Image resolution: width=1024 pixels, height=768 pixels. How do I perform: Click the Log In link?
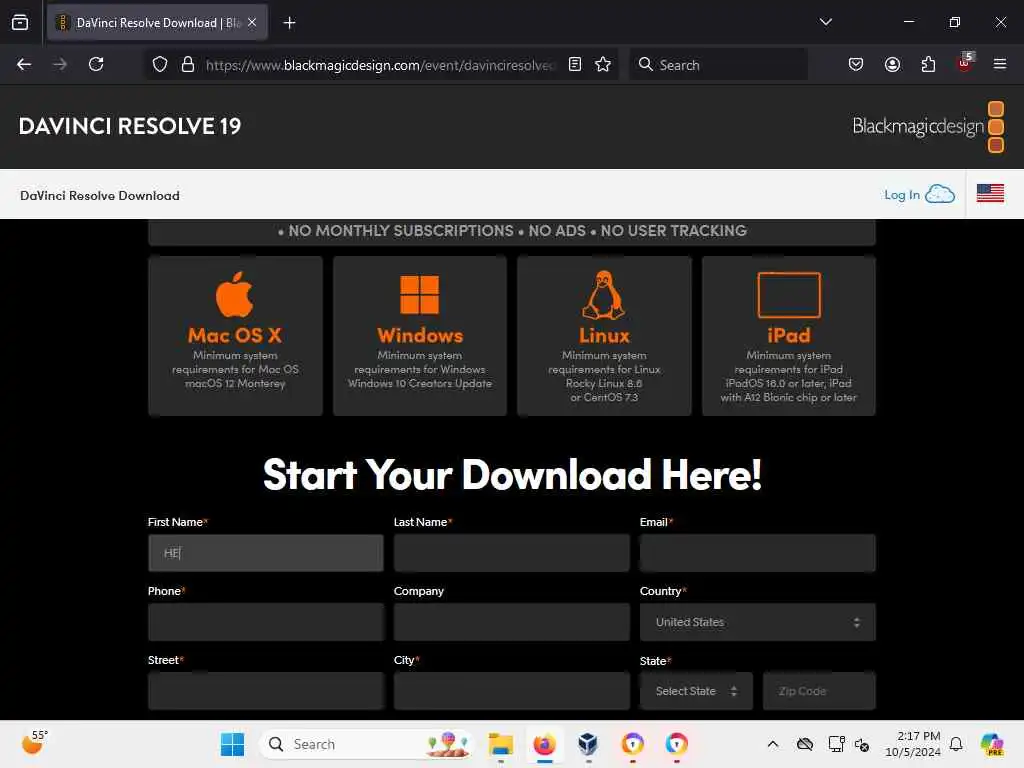coord(901,195)
